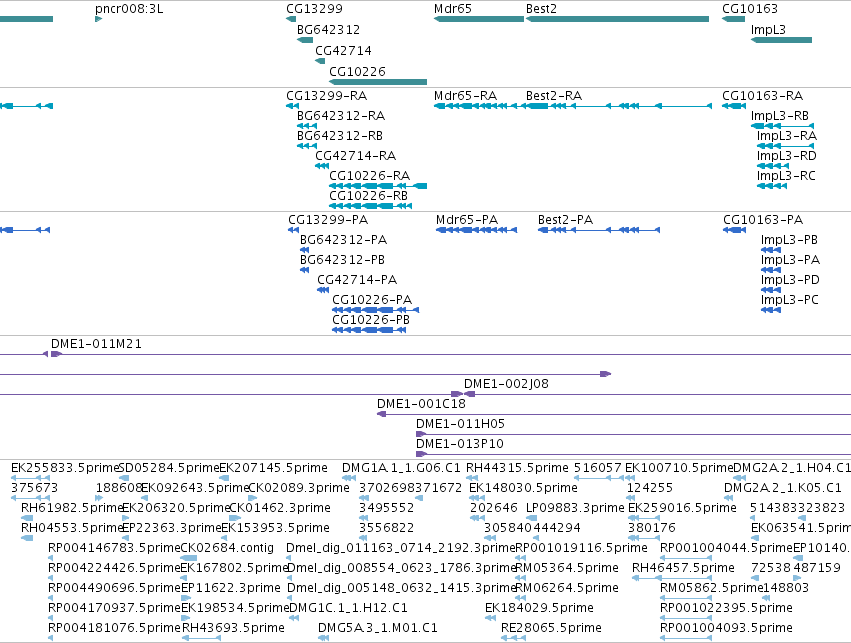Viewport: 851px width, 643px height.
Task: Select the RE28065.5prime EST label
Action: click(551, 629)
